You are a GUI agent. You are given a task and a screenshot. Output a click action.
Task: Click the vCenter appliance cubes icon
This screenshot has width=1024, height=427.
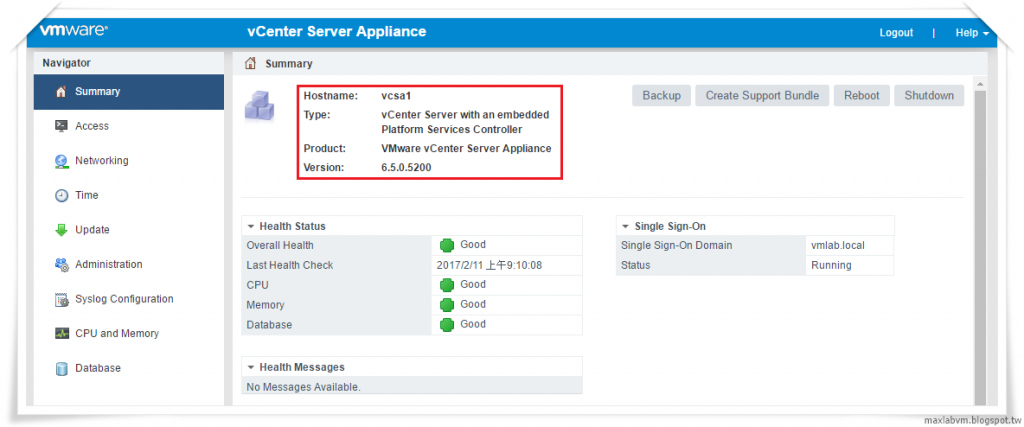point(259,106)
